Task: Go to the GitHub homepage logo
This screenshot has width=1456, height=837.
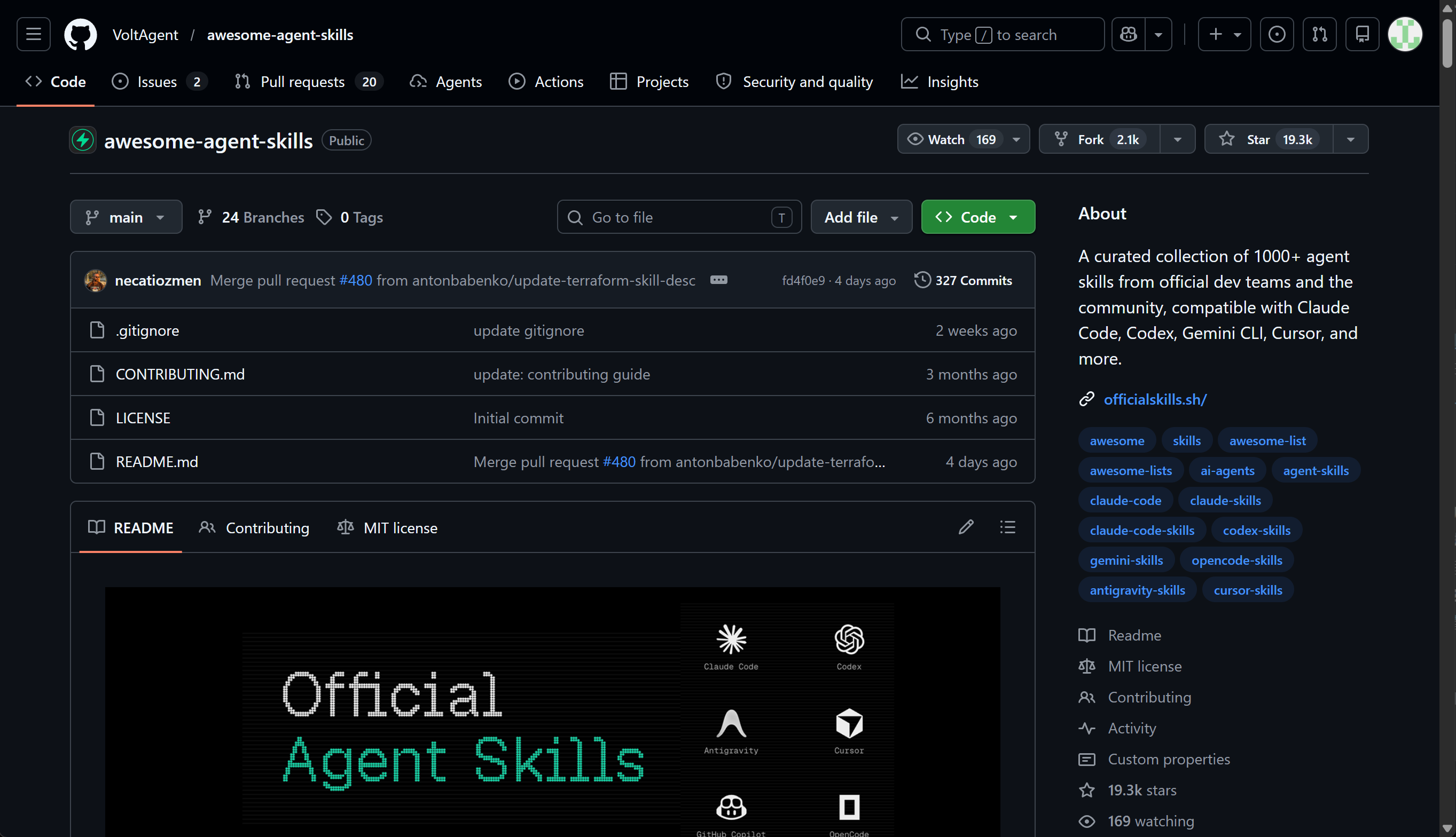Action: 81,35
